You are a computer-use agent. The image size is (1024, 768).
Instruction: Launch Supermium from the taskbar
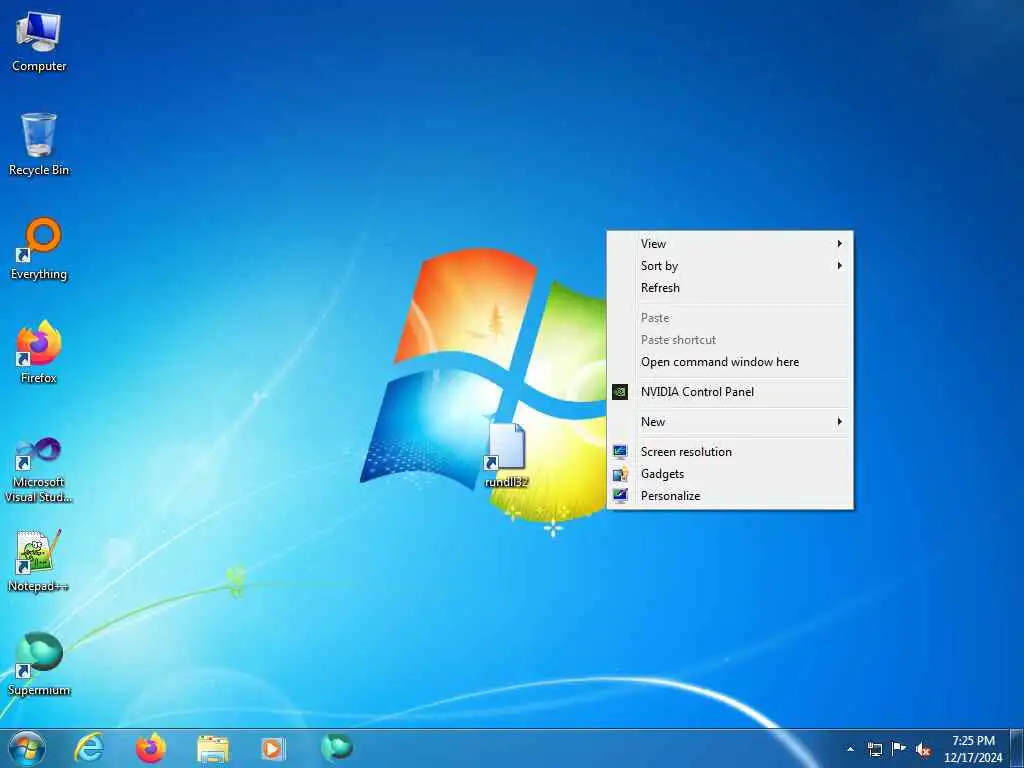[337, 748]
